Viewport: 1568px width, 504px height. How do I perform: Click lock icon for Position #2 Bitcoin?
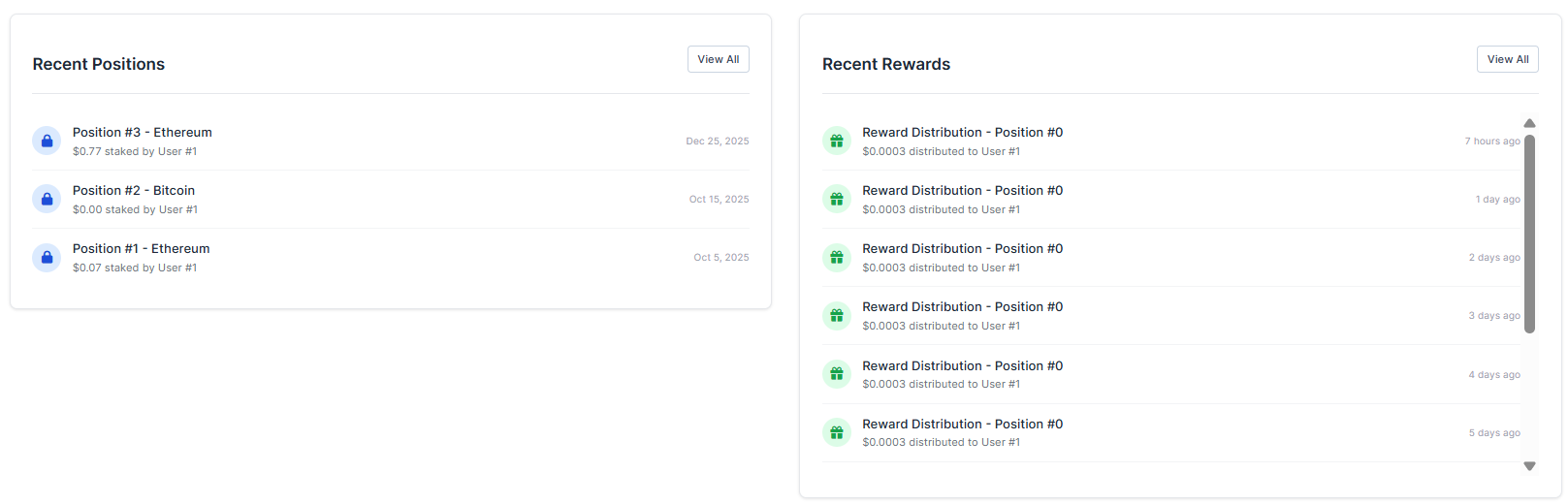[47, 200]
